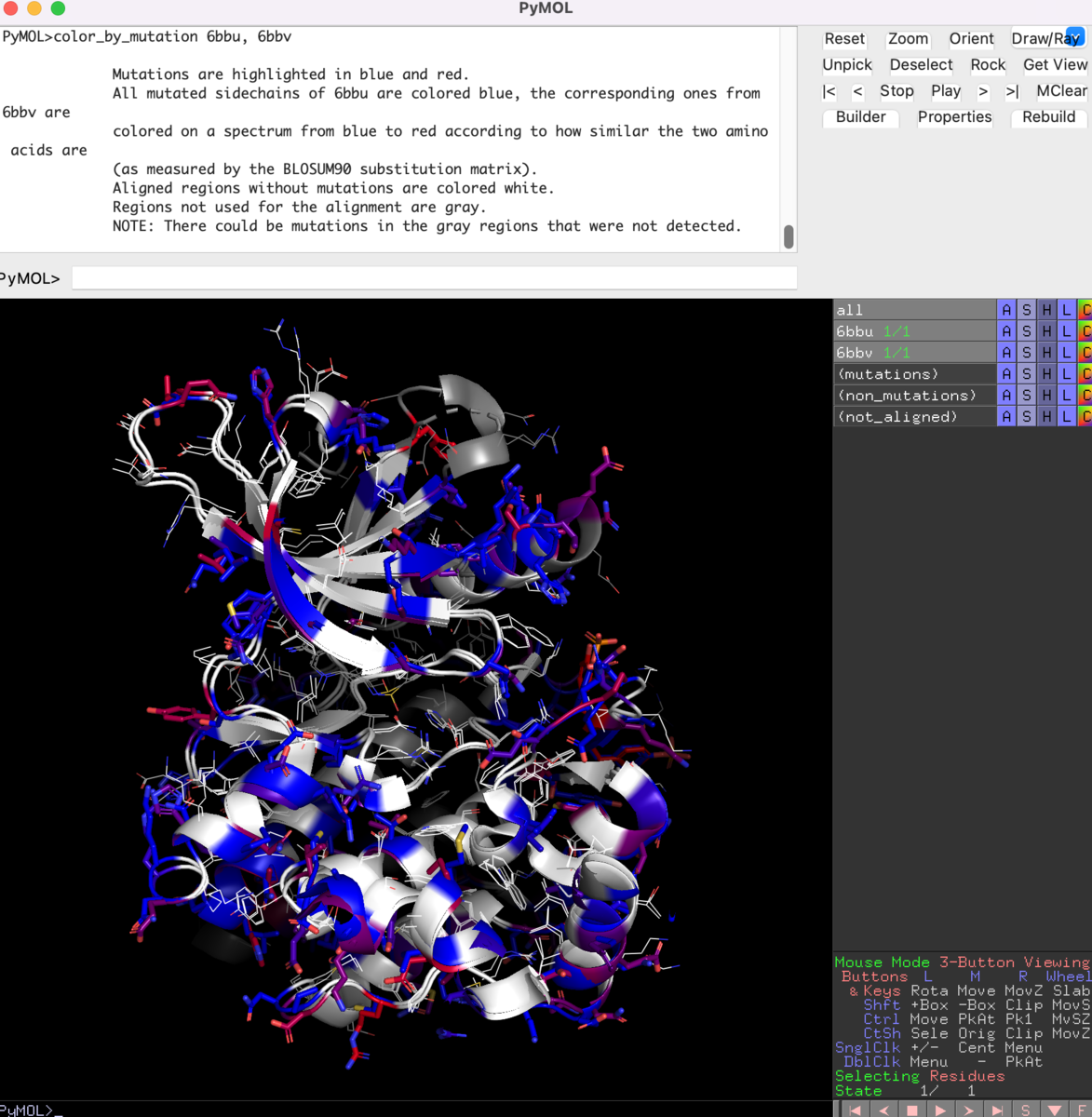Click the Zoom button
Image resolution: width=1092 pixels, height=1117 pixels.
coord(908,39)
